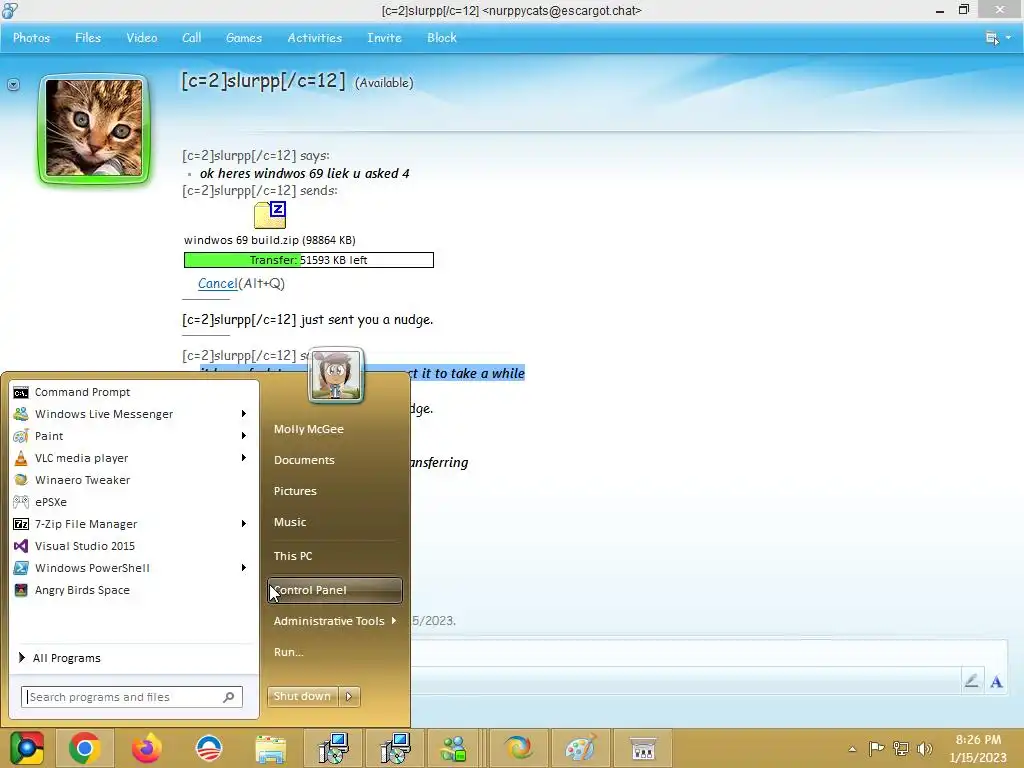Click the Messenger buddies taskbar icon
Screen dimensions: 1024x768
(x=453, y=748)
